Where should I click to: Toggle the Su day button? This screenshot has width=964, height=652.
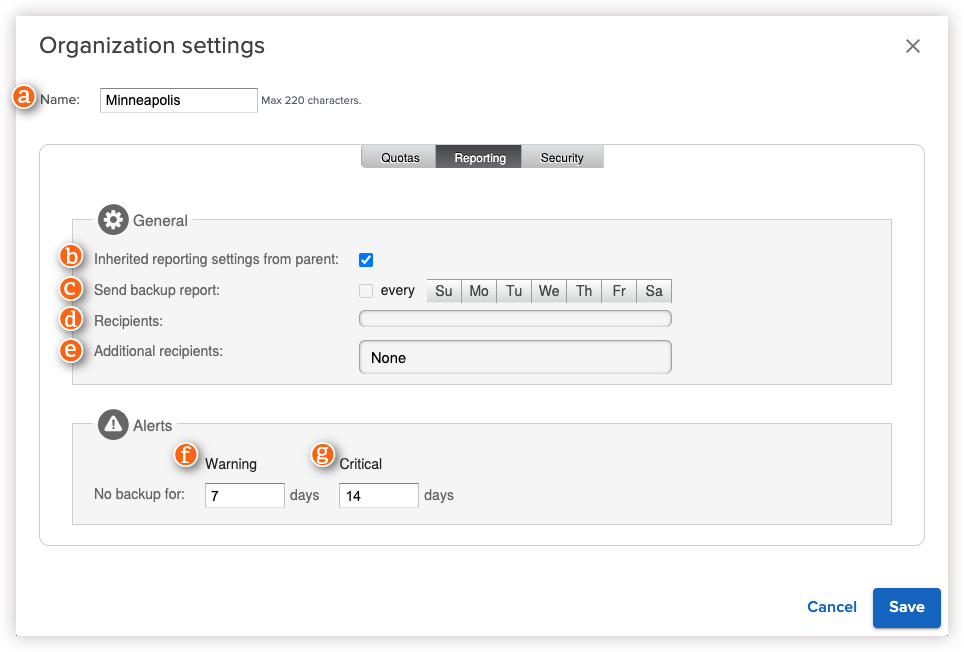pos(444,291)
